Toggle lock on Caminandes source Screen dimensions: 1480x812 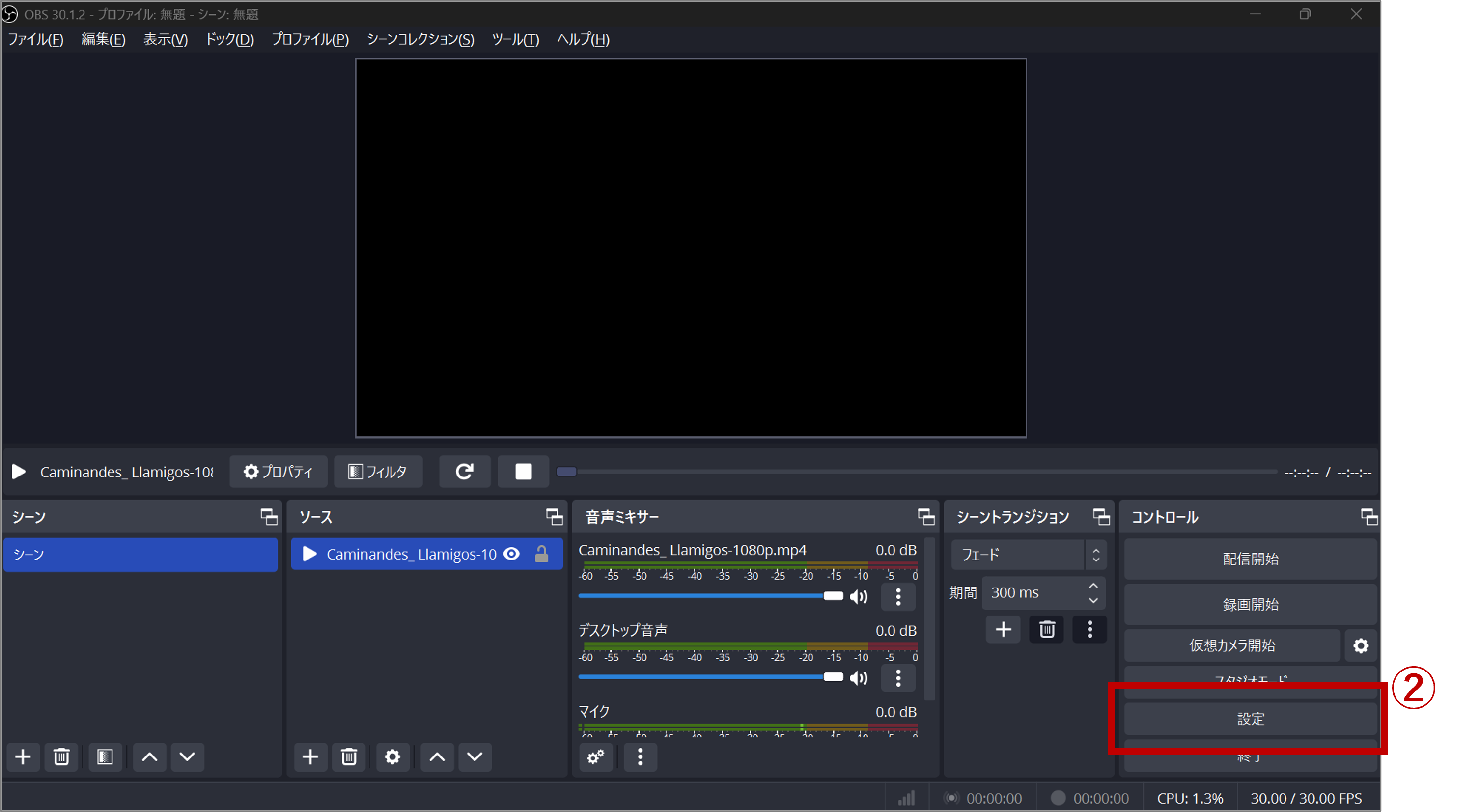pyautogui.click(x=541, y=554)
